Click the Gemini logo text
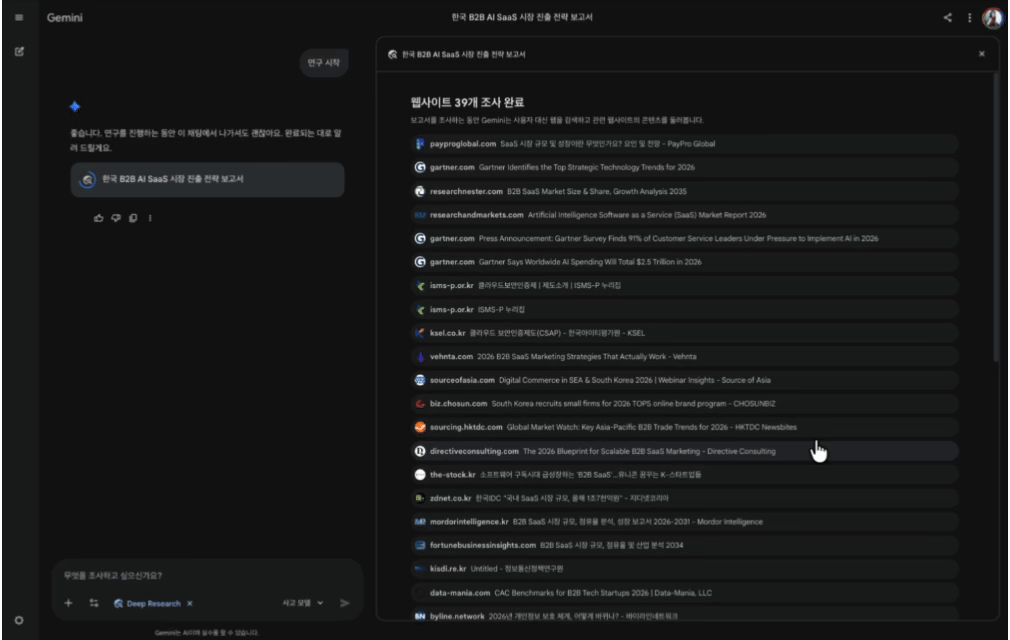The width and height of the screenshot is (1010, 640). tap(64, 17)
